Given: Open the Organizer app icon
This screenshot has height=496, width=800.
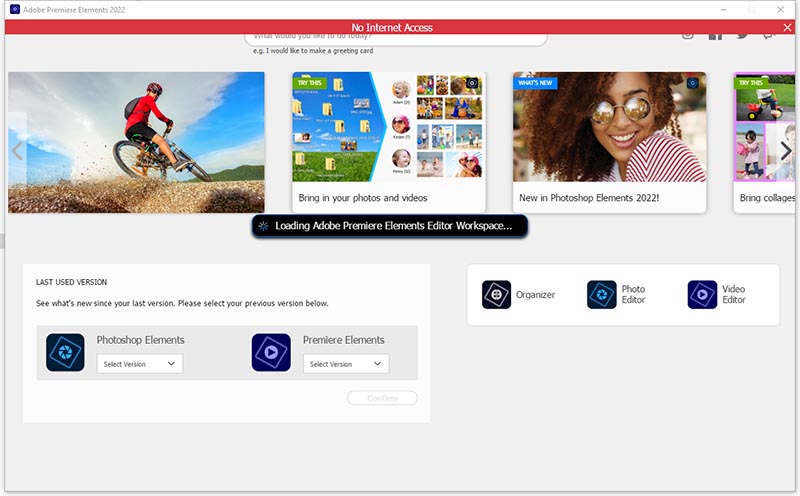Looking at the screenshot, I should 496,294.
